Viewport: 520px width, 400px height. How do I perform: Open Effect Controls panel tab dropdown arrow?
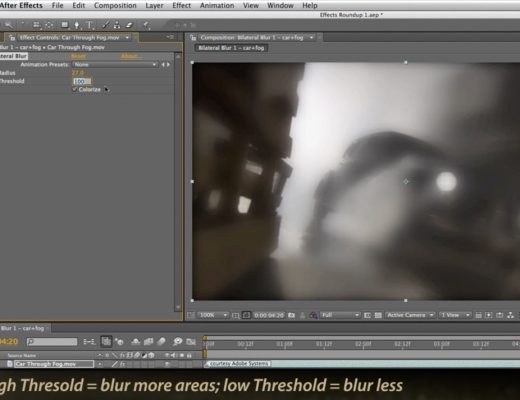pos(127,38)
